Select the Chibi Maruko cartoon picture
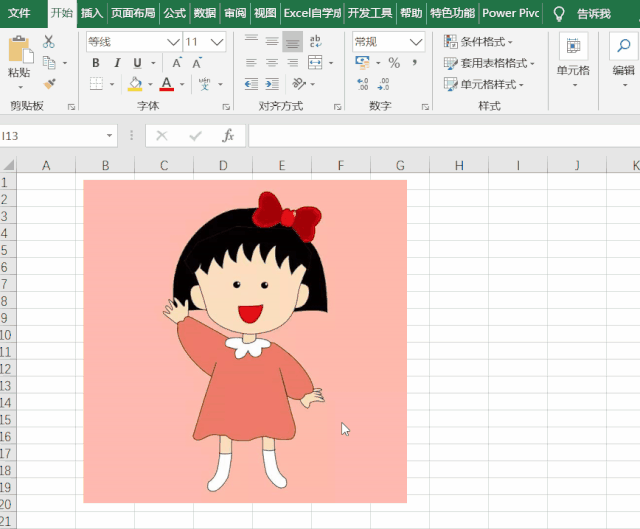The height and width of the screenshot is (529, 640). (x=245, y=341)
